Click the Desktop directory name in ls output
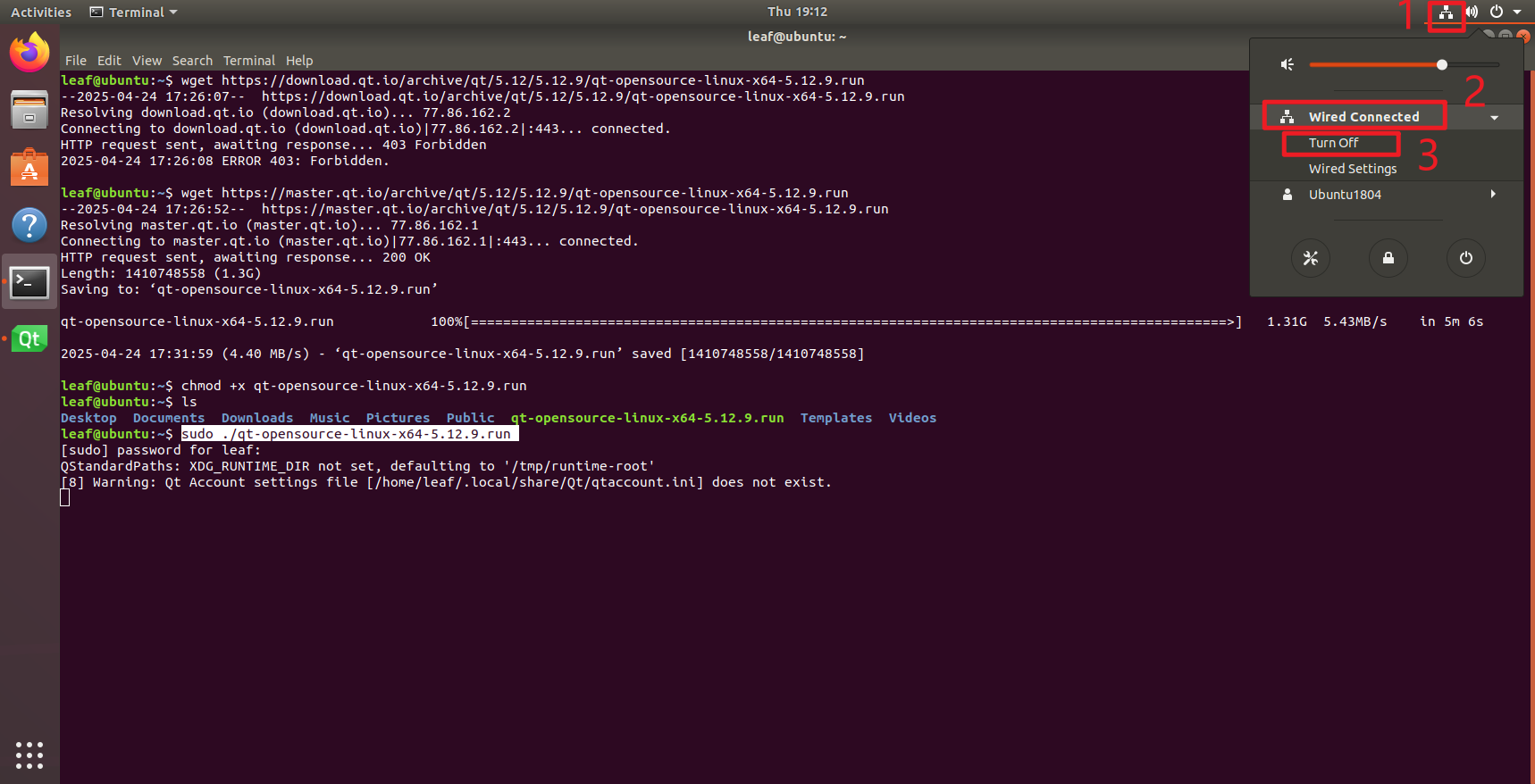 point(88,418)
